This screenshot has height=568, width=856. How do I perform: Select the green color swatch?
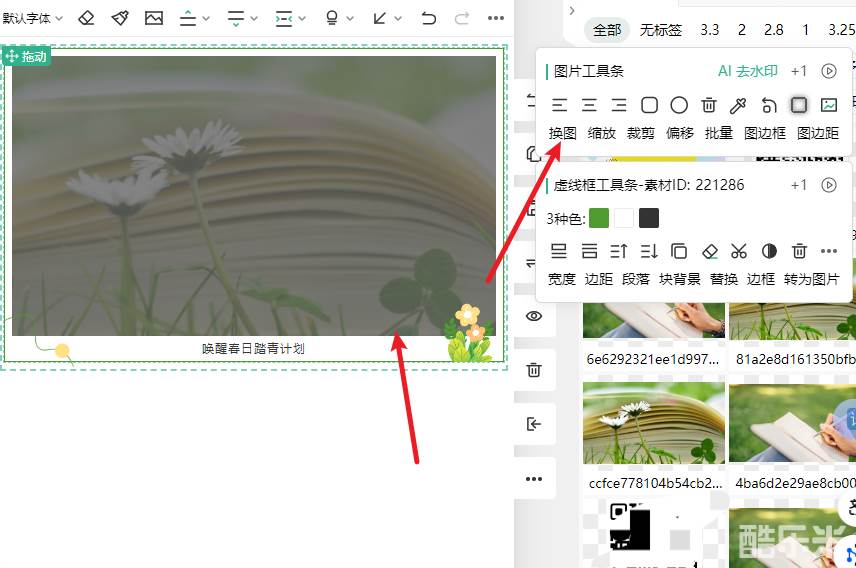click(599, 218)
